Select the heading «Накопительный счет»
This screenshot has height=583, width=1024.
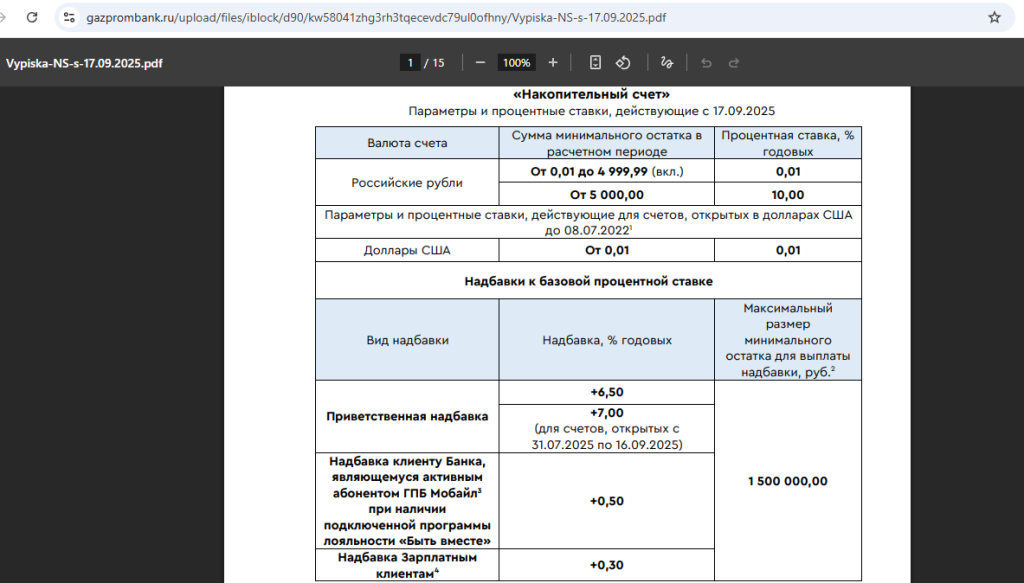pyautogui.click(x=592, y=95)
